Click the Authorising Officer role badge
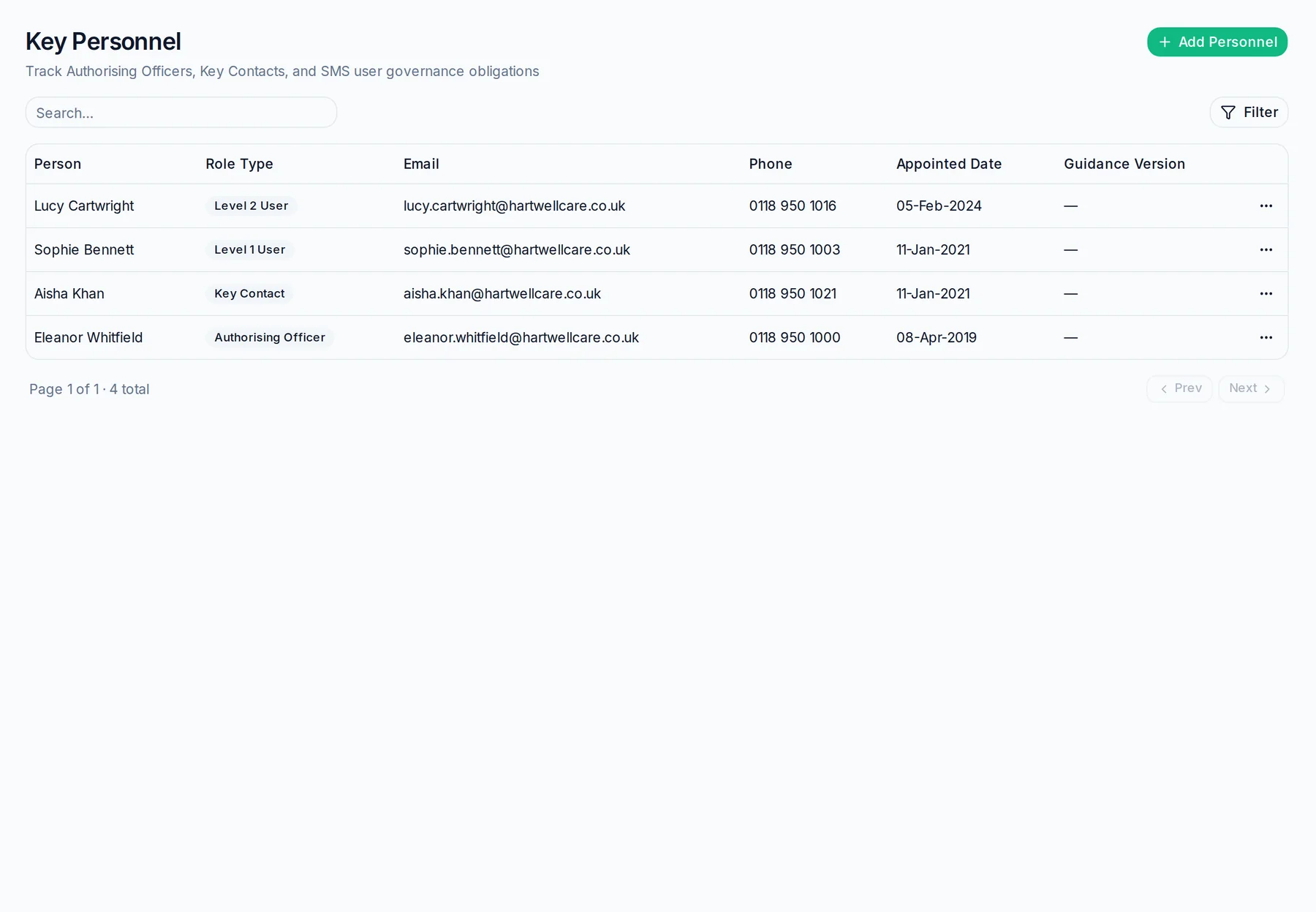This screenshot has height=912, width=1316. 270,338
